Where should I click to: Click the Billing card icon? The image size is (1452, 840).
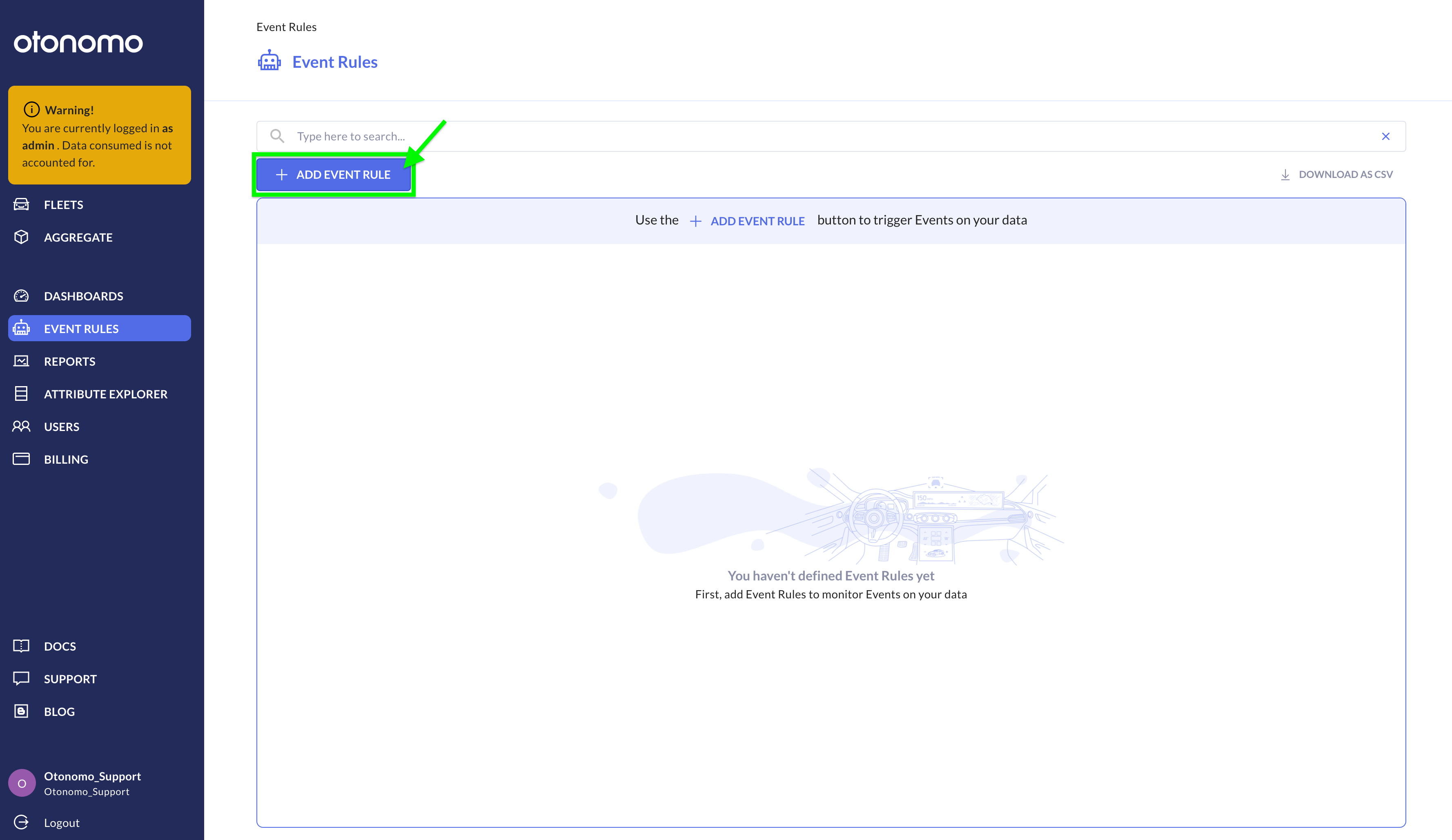tap(21, 459)
